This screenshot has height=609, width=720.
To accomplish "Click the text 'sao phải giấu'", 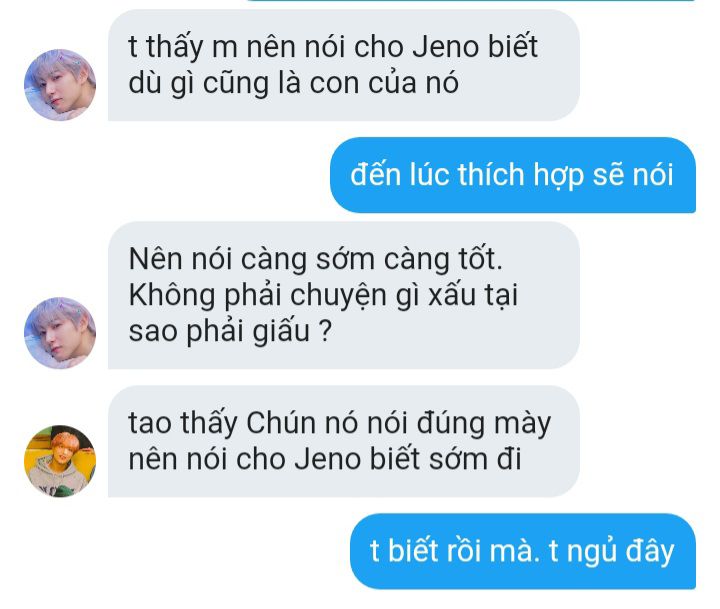I will click(x=219, y=332).
